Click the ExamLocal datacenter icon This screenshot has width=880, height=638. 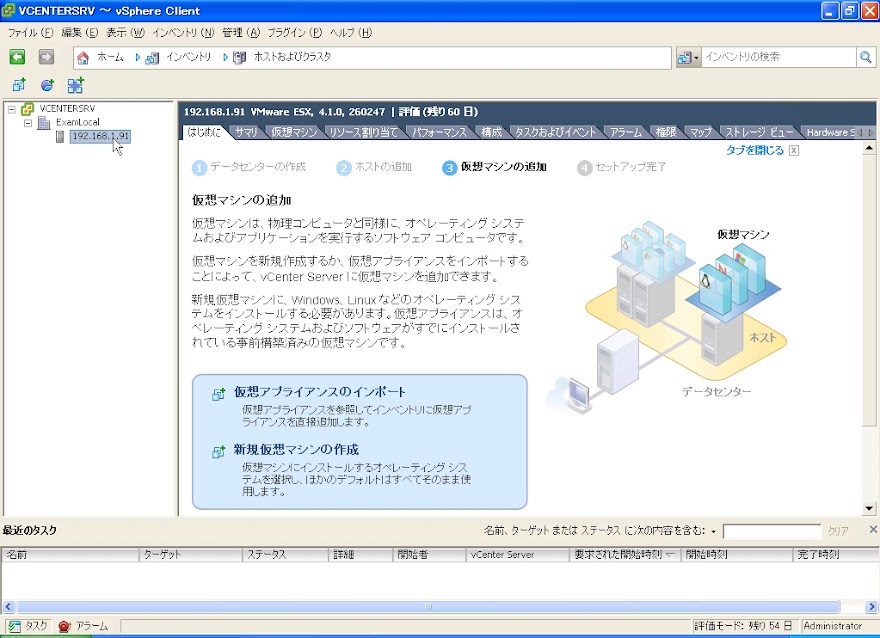44,122
